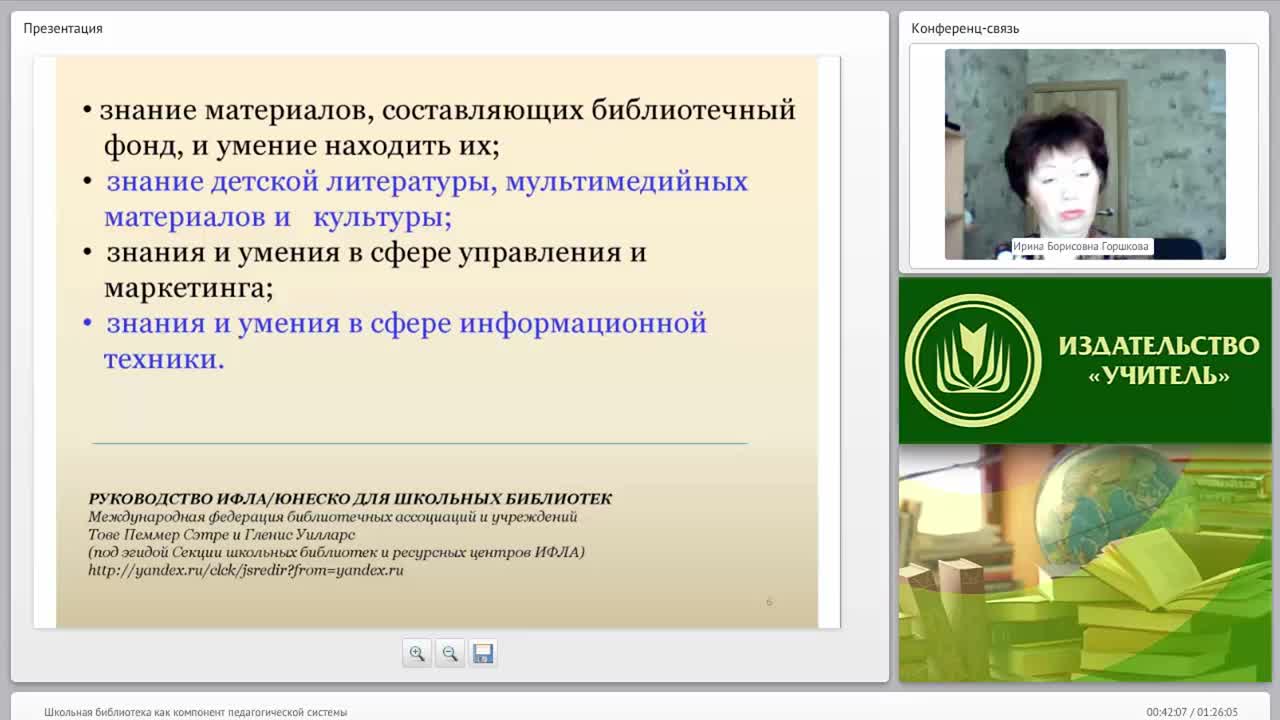
Task: Click the line 'Международная федерация библиотечных ассоциаций'
Action: pos(333,517)
